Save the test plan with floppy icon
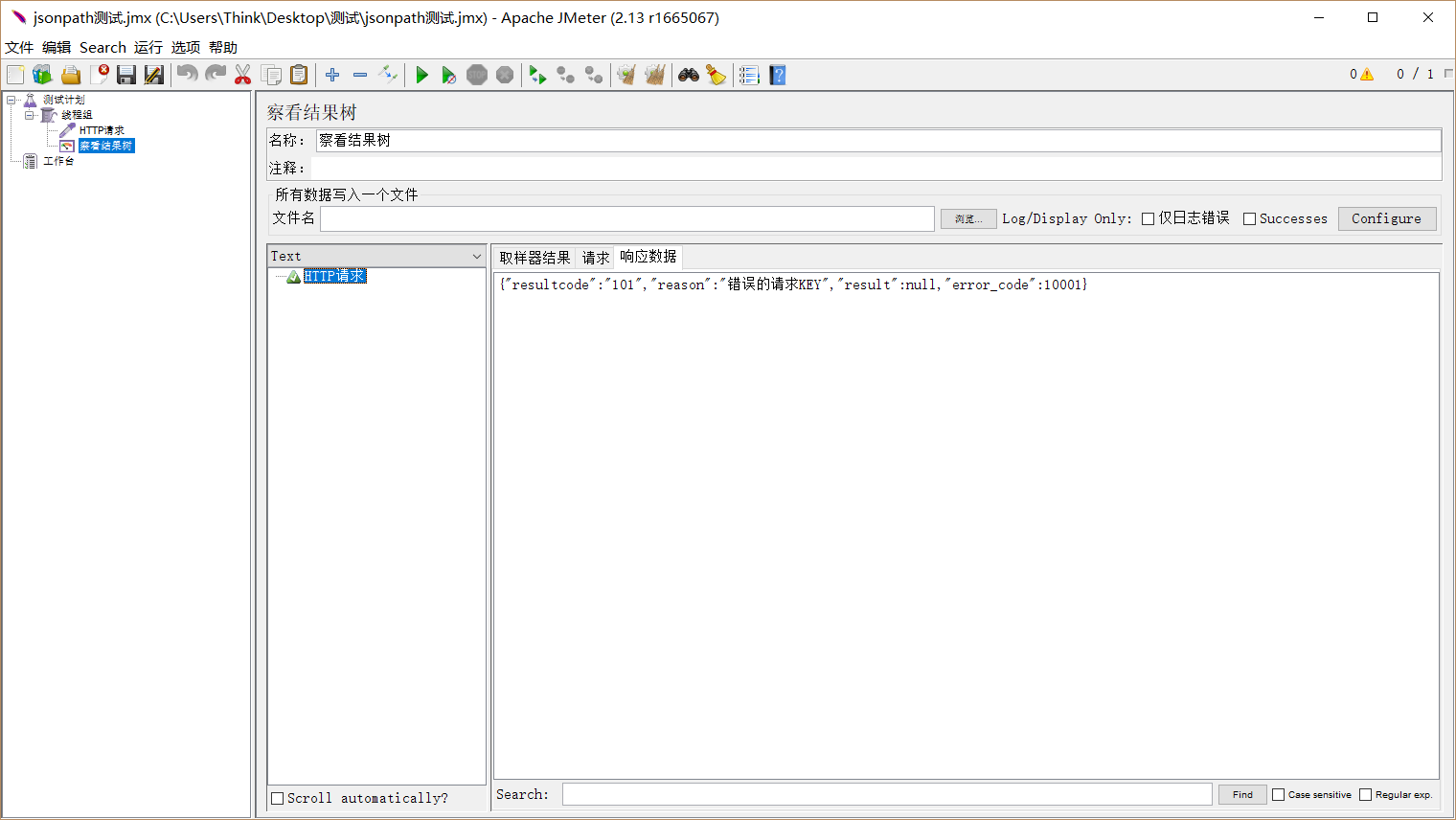The height and width of the screenshot is (820, 1456). pyautogui.click(x=126, y=75)
